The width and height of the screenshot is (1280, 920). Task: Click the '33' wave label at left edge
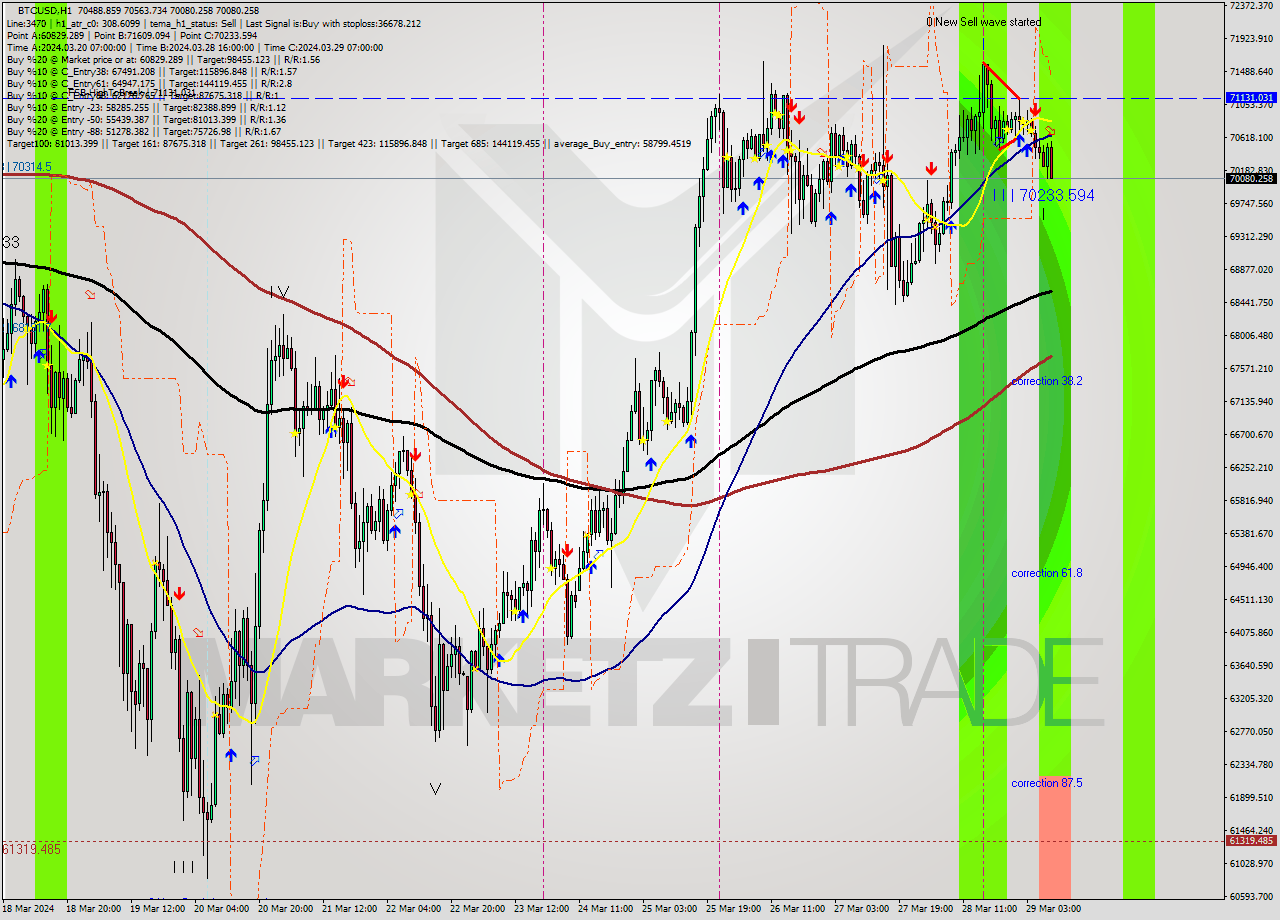[x=11, y=242]
